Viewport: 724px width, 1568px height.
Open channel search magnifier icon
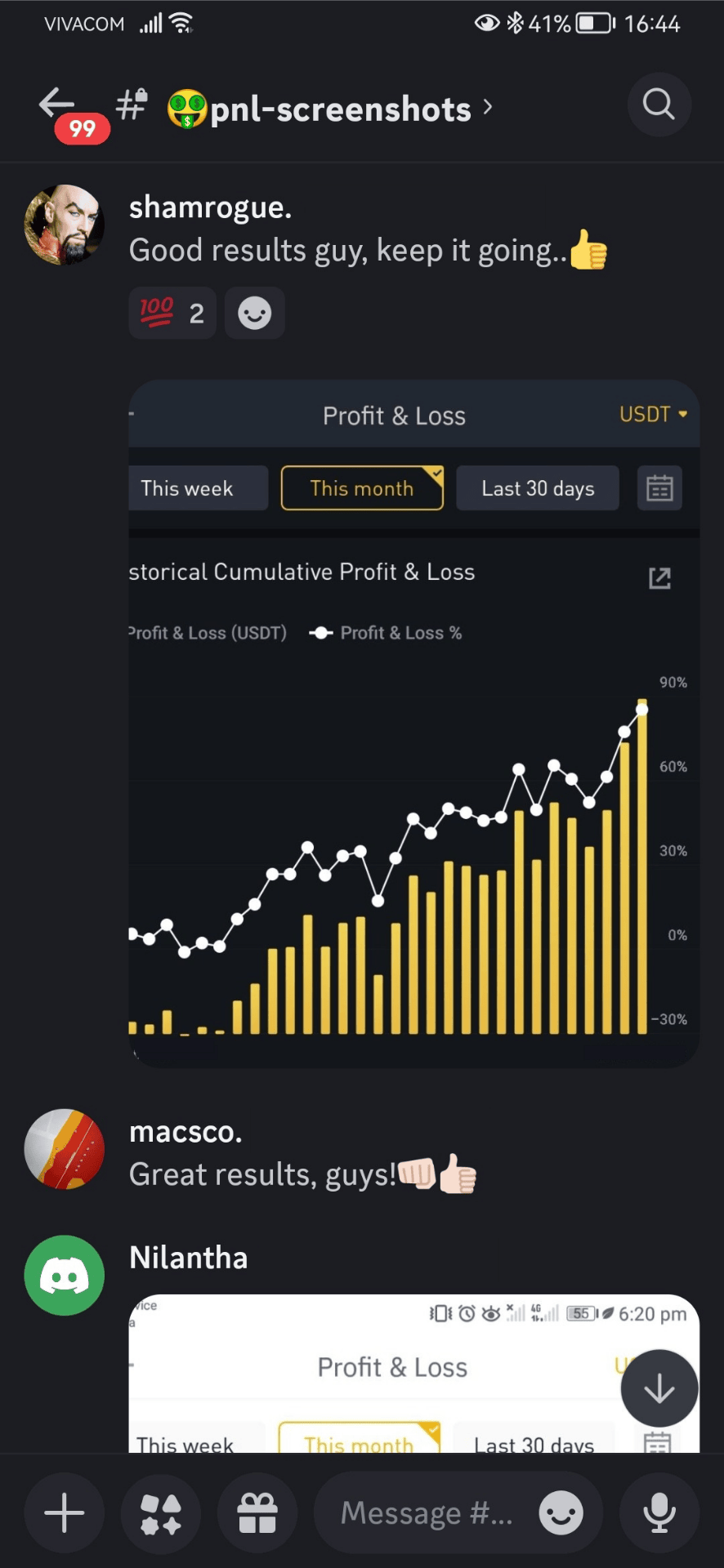659,105
